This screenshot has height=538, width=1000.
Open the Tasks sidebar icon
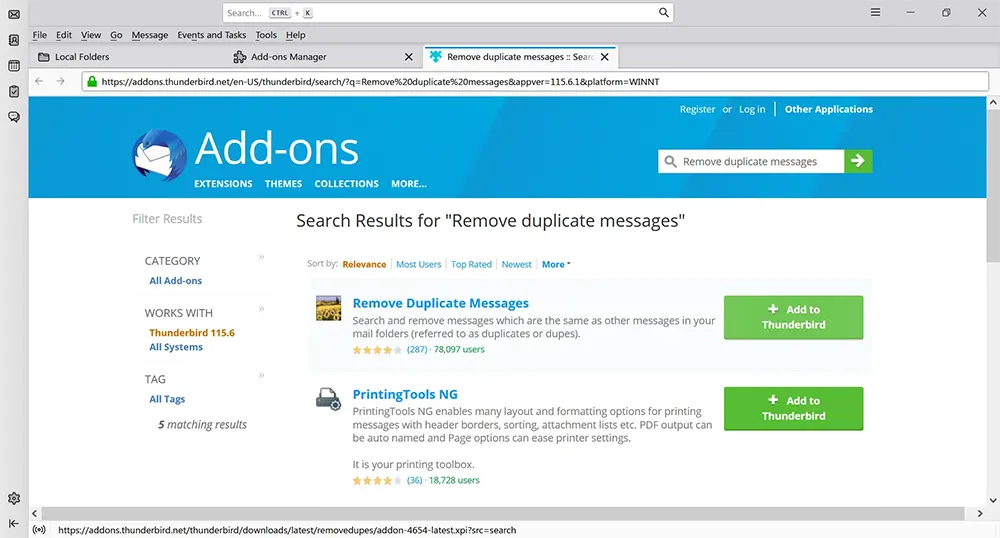(x=14, y=91)
